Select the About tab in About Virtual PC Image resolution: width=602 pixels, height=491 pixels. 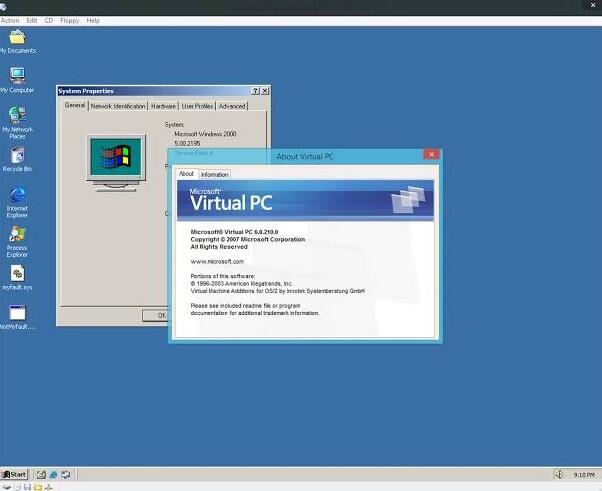coord(187,174)
